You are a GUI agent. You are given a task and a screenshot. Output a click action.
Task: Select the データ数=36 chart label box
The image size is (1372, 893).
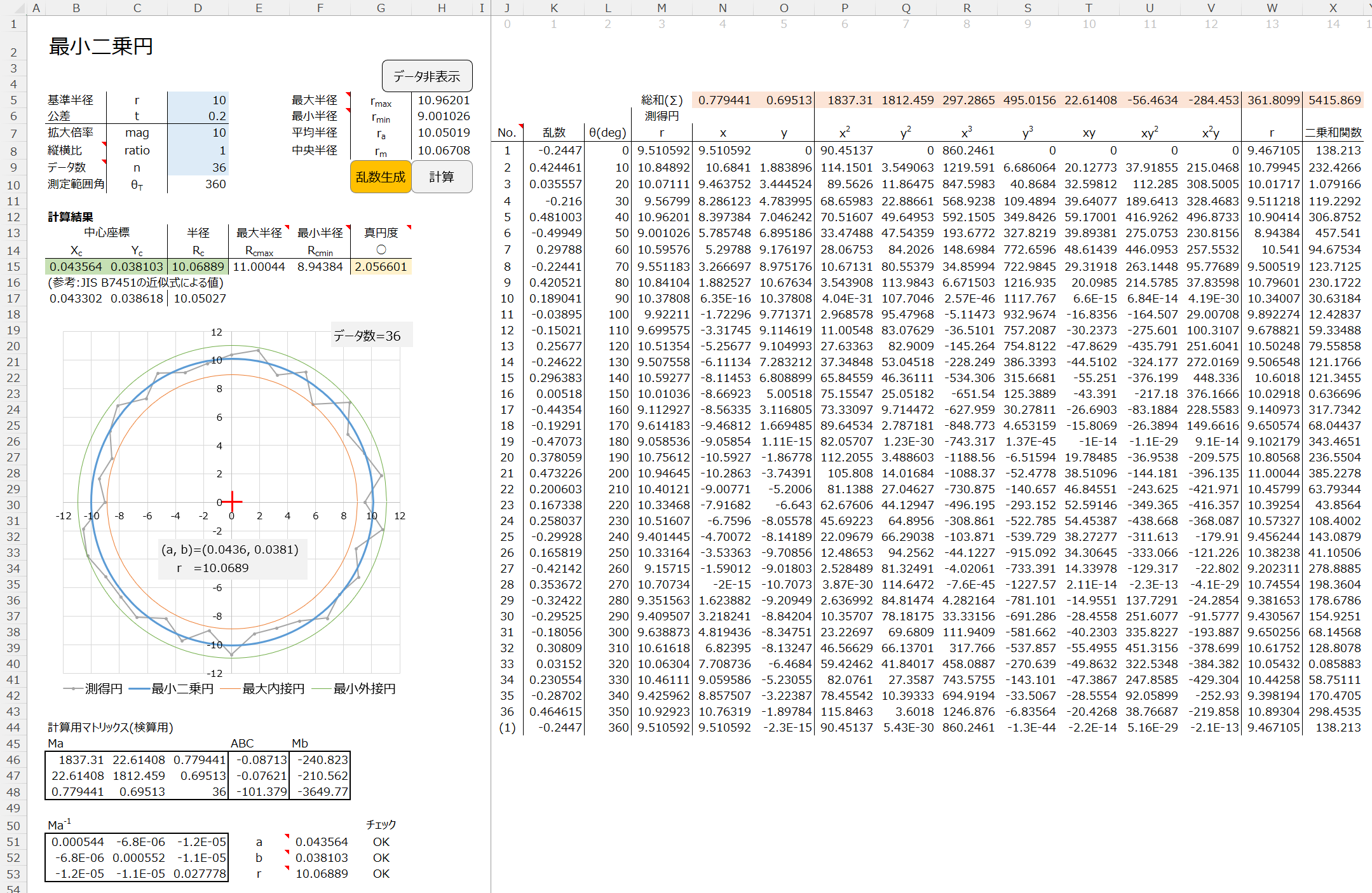tap(371, 336)
